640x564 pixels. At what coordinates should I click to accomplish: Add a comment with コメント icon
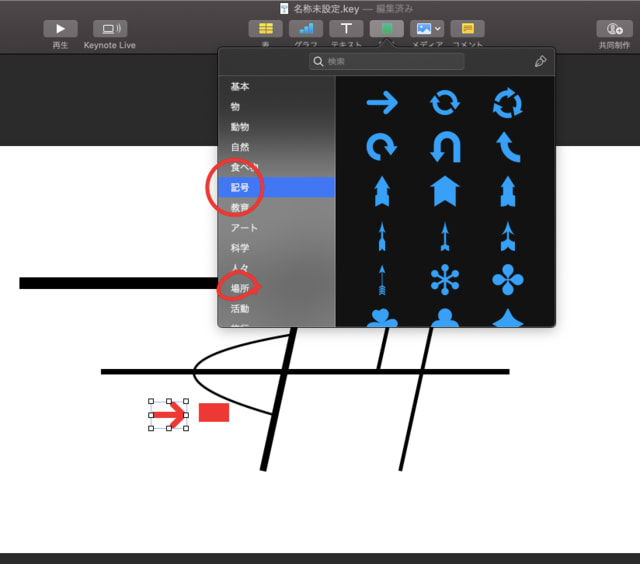click(467, 29)
